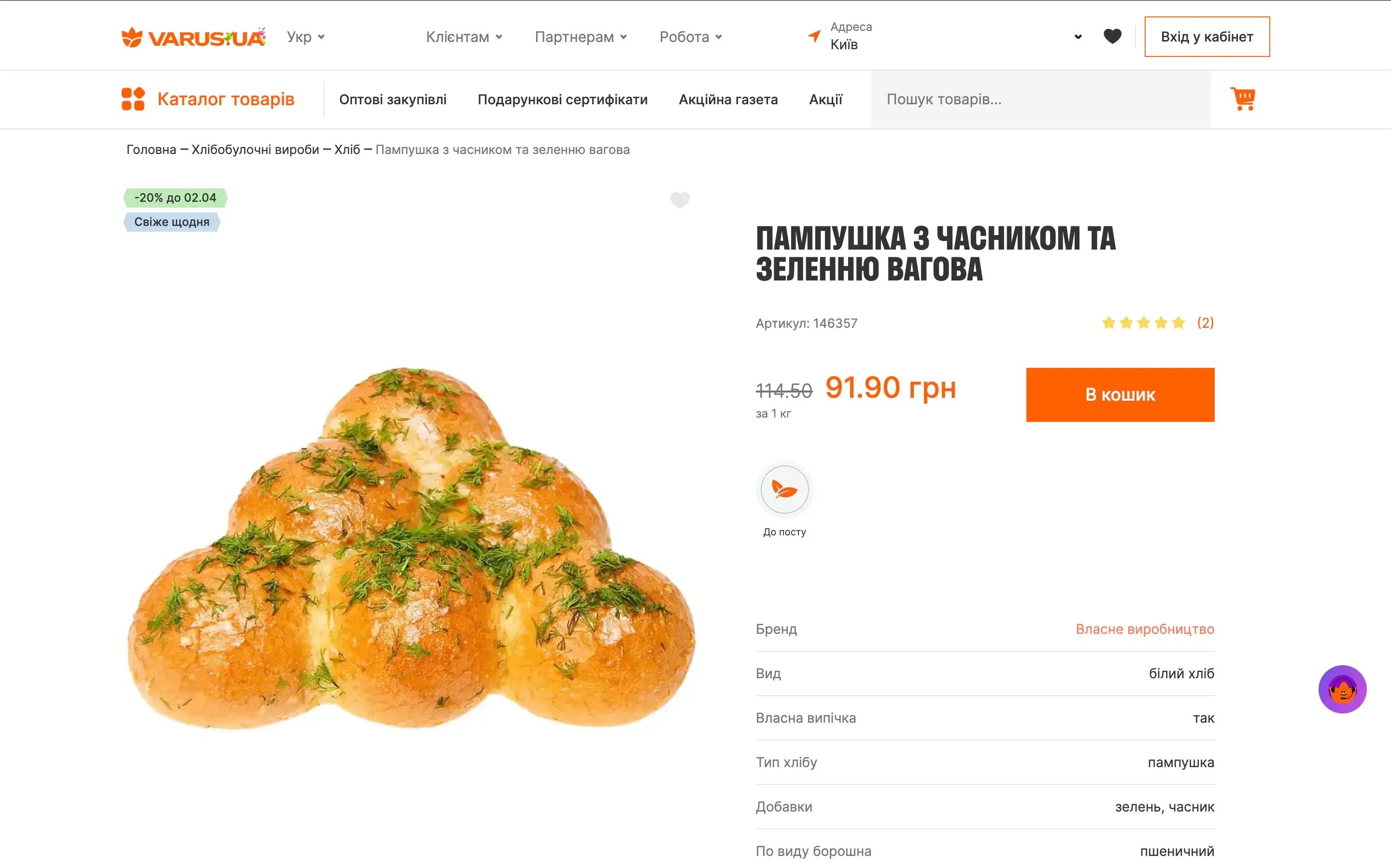Click the "До посту" leaf badge

[784, 490]
